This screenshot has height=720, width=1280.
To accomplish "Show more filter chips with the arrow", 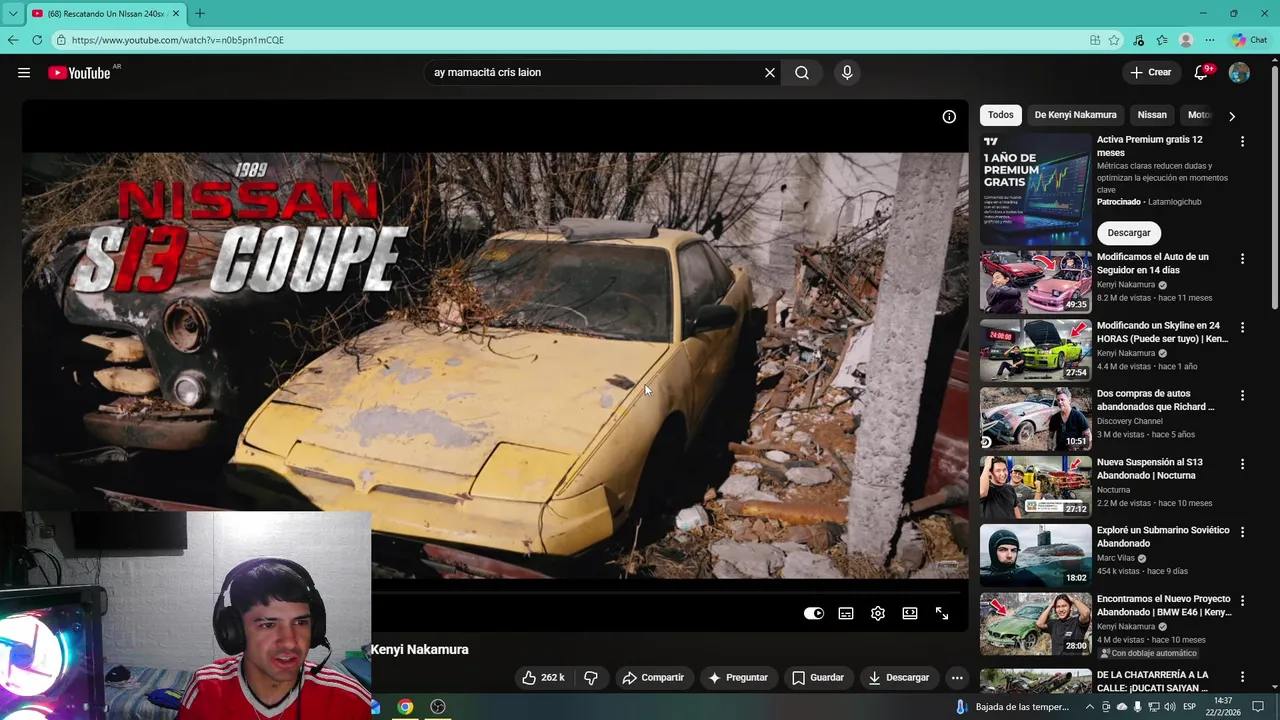I will [x=1231, y=116].
